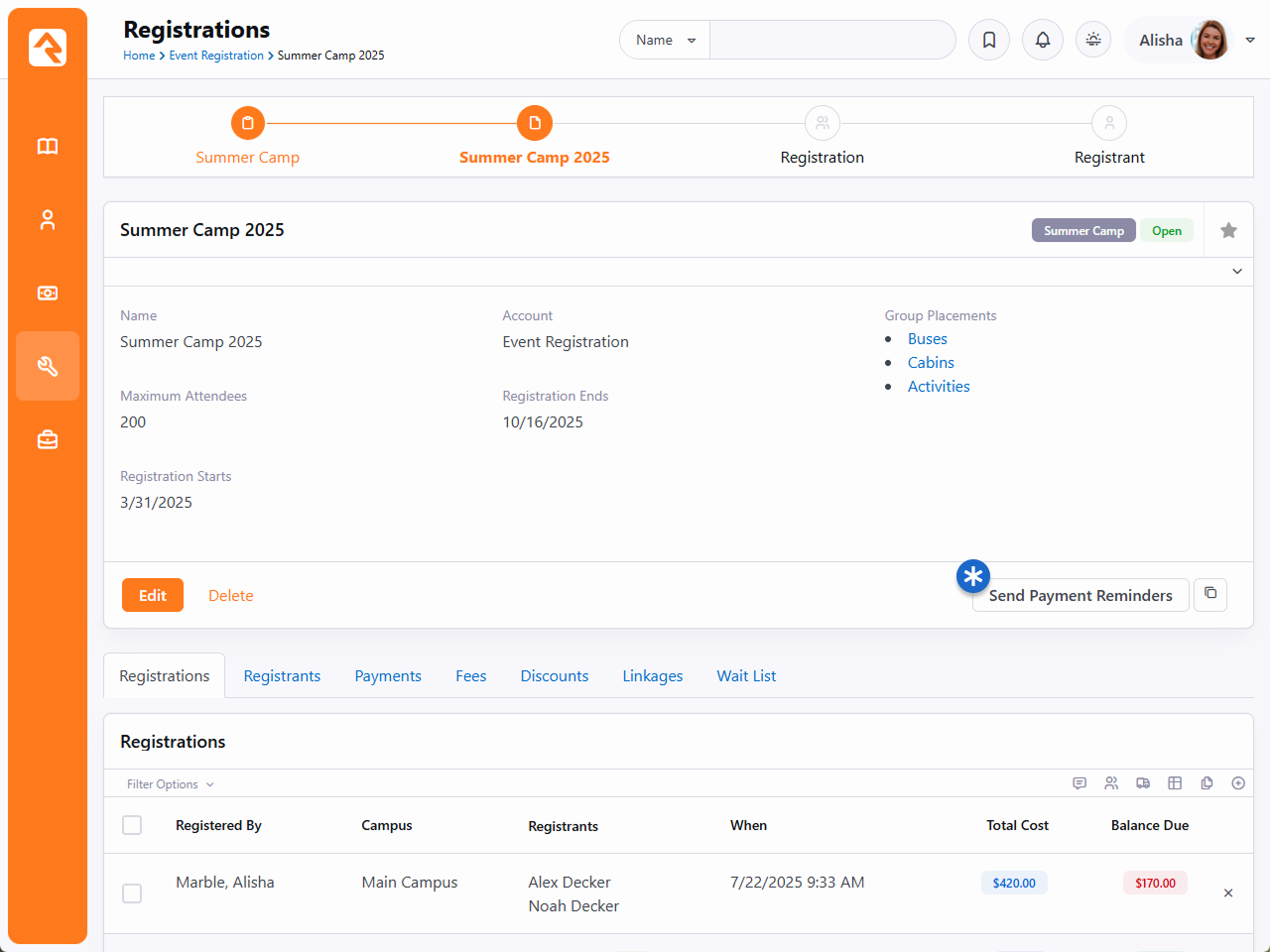The height and width of the screenshot is (952, 1270).
Task: Click the communication speech bubble icon in grid toolbar
Action: 1079,783
